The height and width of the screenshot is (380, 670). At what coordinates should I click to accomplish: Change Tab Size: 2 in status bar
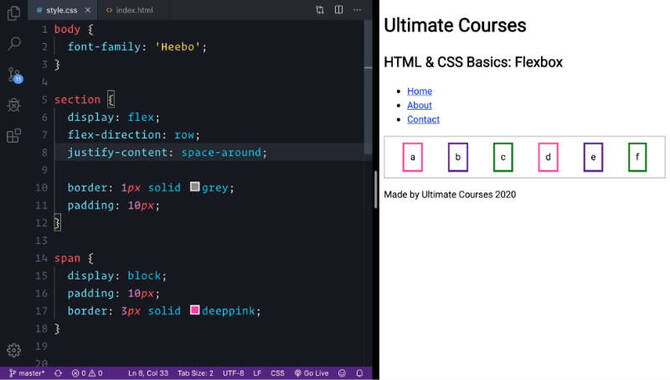click(195, 373)
